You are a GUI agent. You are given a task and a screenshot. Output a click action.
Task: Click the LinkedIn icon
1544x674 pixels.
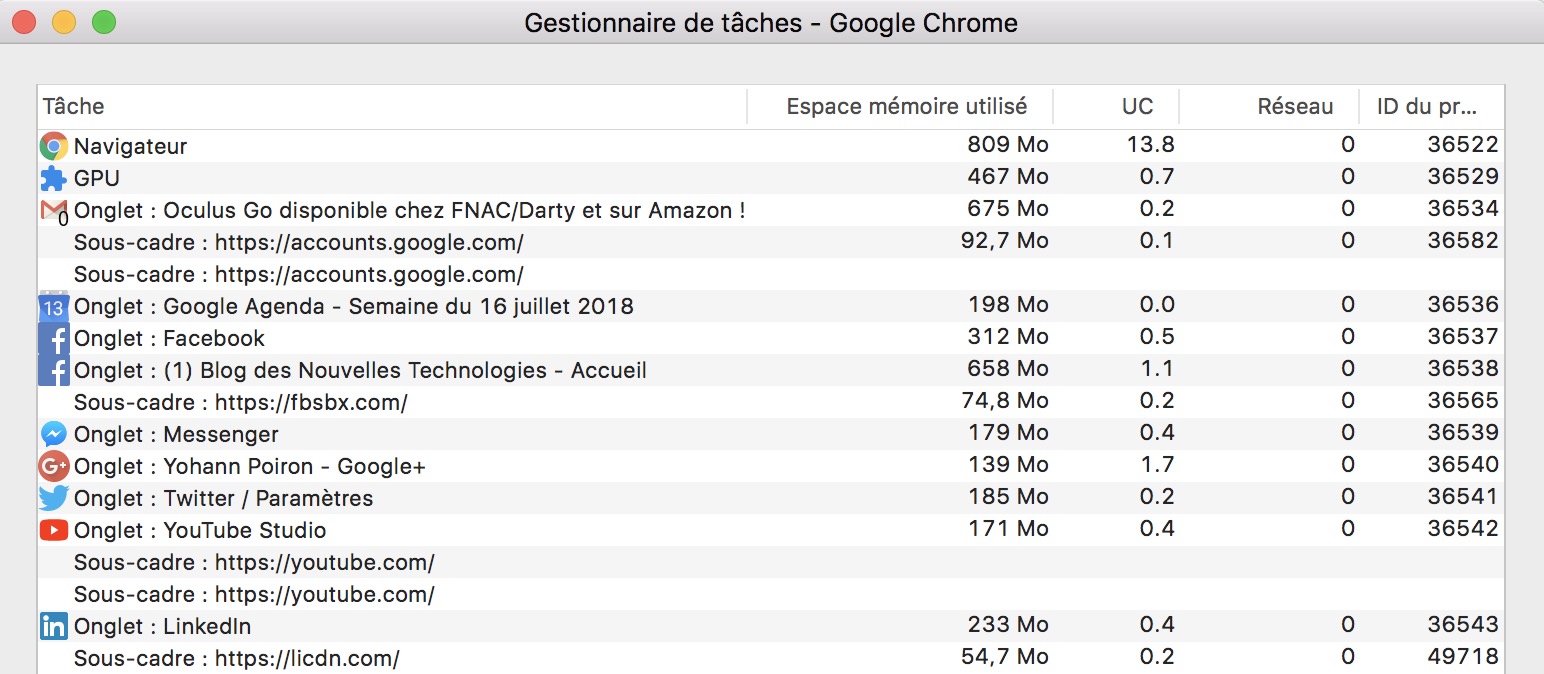53,626
